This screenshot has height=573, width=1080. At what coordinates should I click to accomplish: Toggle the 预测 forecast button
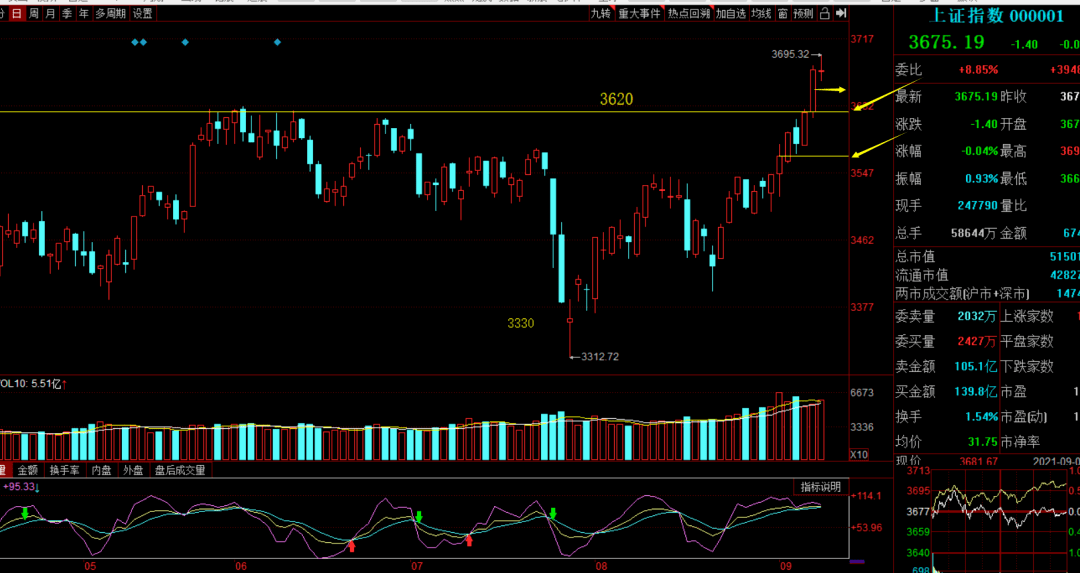tap(803, 14)
